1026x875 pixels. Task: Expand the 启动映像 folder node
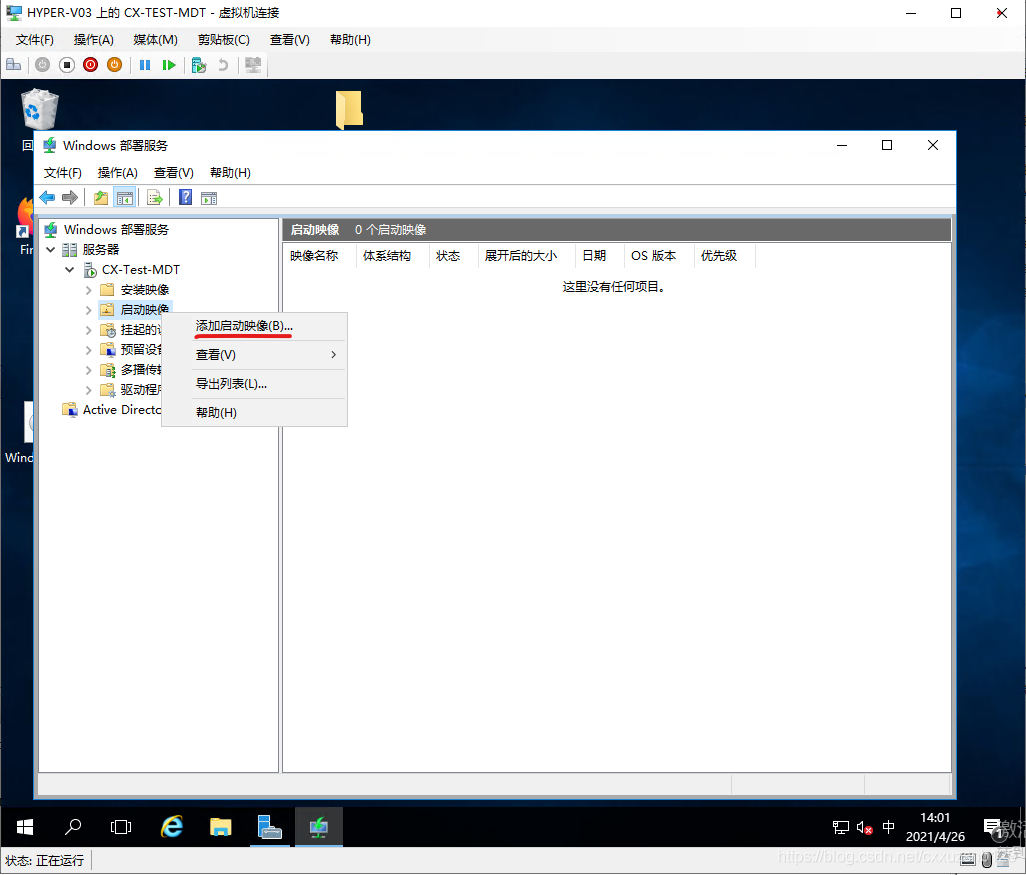[x=89, y=310]
